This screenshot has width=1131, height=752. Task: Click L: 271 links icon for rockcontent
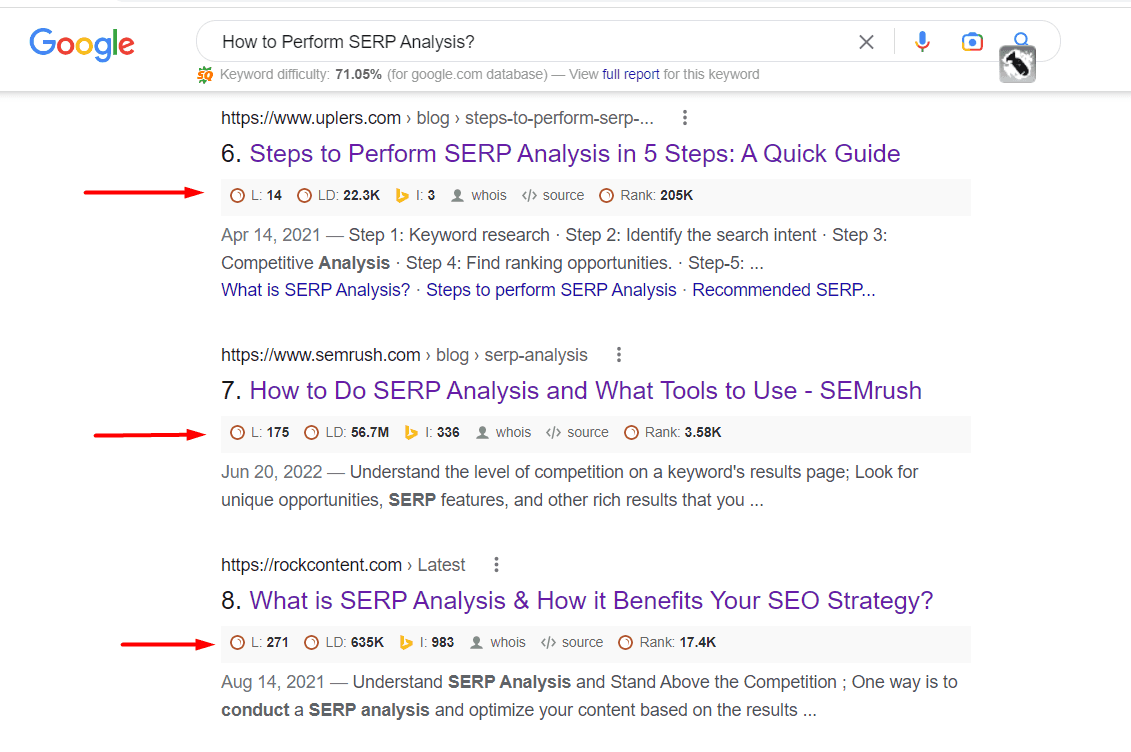pyautogui.click(x=237, y=642)
